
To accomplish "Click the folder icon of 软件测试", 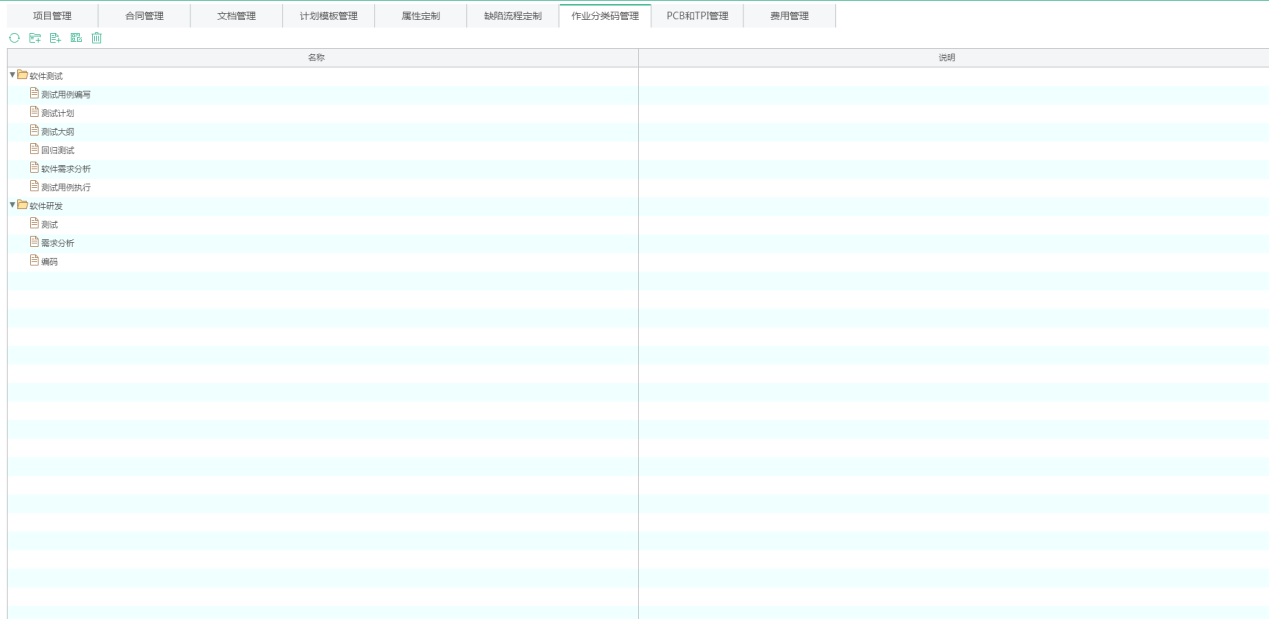I will [23, 75].
